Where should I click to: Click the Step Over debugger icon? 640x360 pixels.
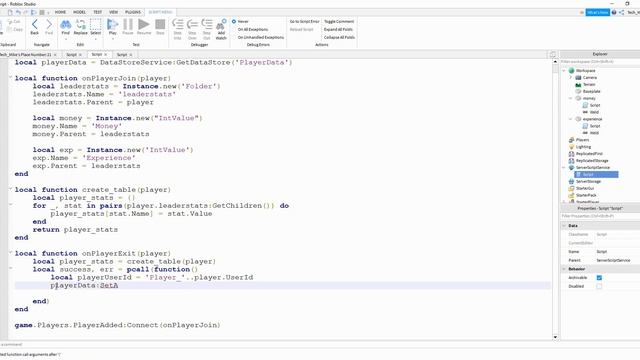pyautogui.click(x=192, y=24)
